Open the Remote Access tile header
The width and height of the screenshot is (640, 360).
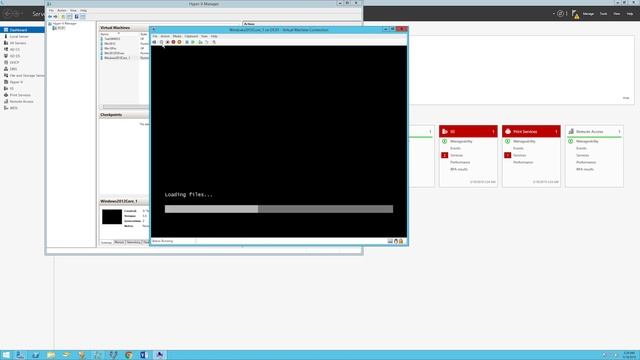click(594, 131)
